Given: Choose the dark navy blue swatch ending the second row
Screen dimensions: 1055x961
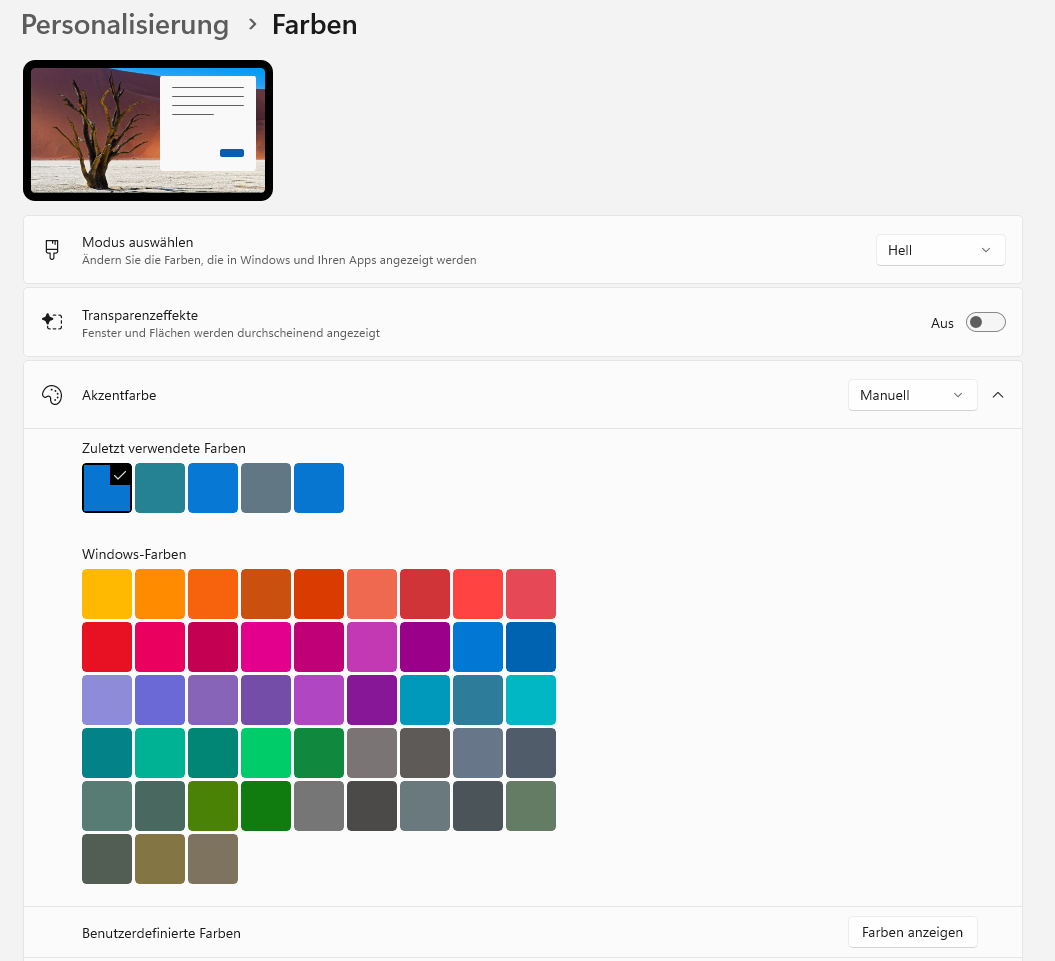Looking at the screenshot, I should point(531,647).
